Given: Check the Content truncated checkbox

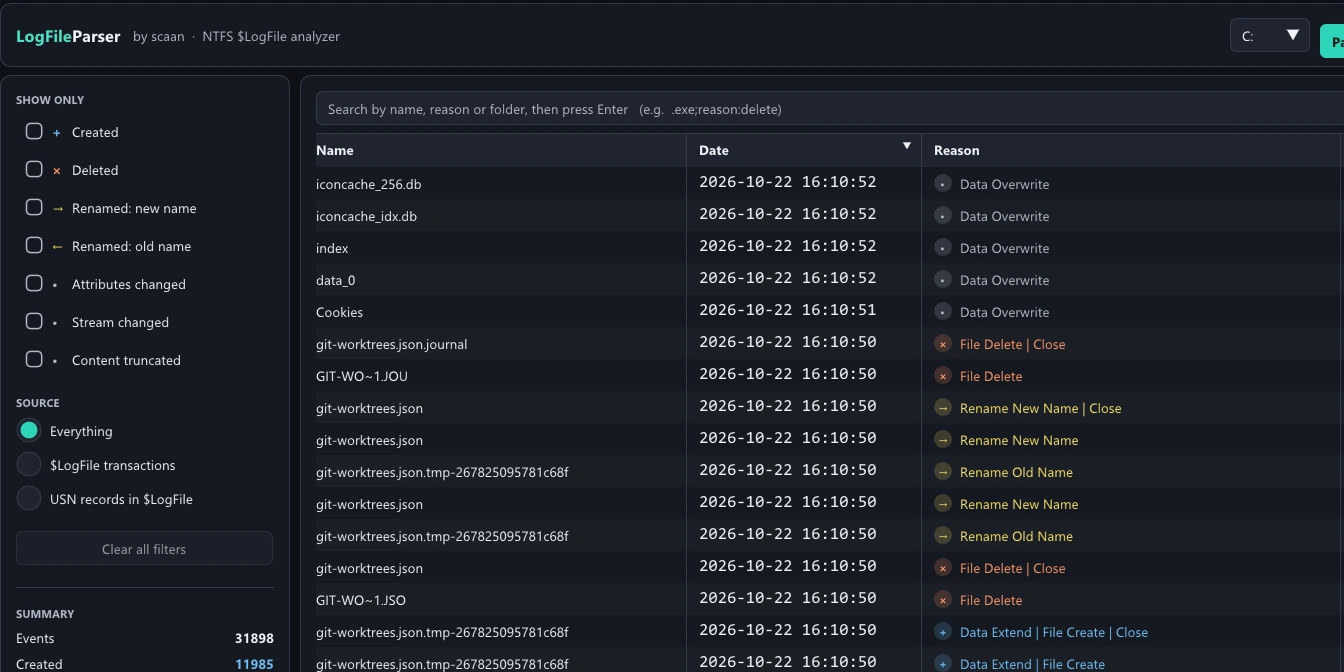Looking at the screenshot, I should click(x=34, y=359).
